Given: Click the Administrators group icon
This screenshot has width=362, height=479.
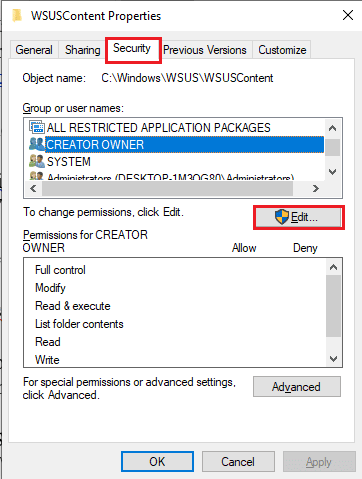Looking at the screenshot, I should [37, 176].
